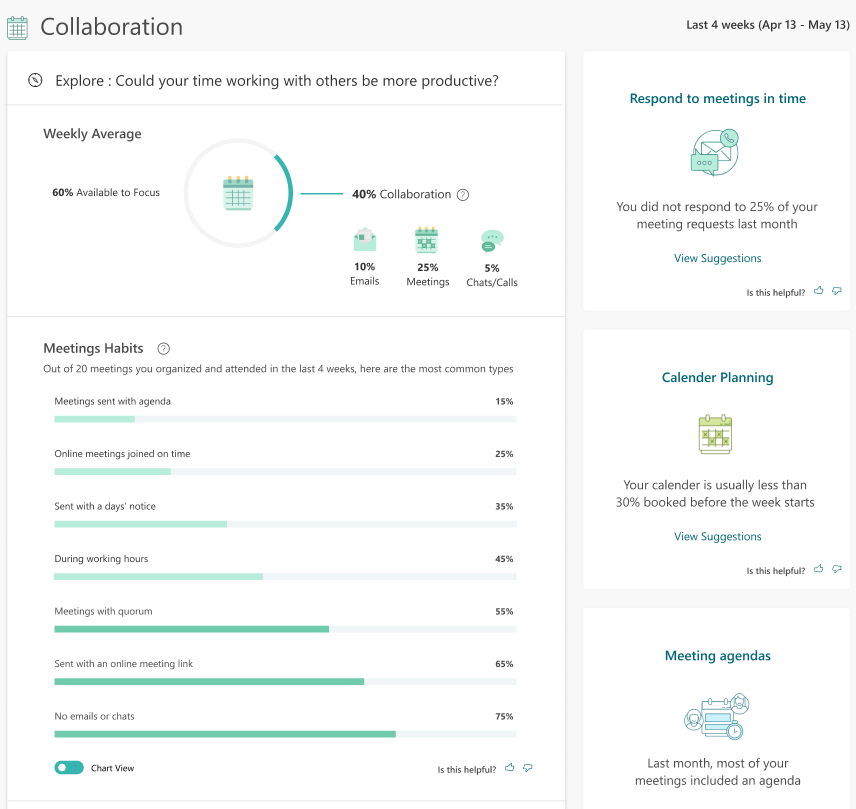Click the compass Explore icon
856x809 pixels.
(x=35, y=80)
